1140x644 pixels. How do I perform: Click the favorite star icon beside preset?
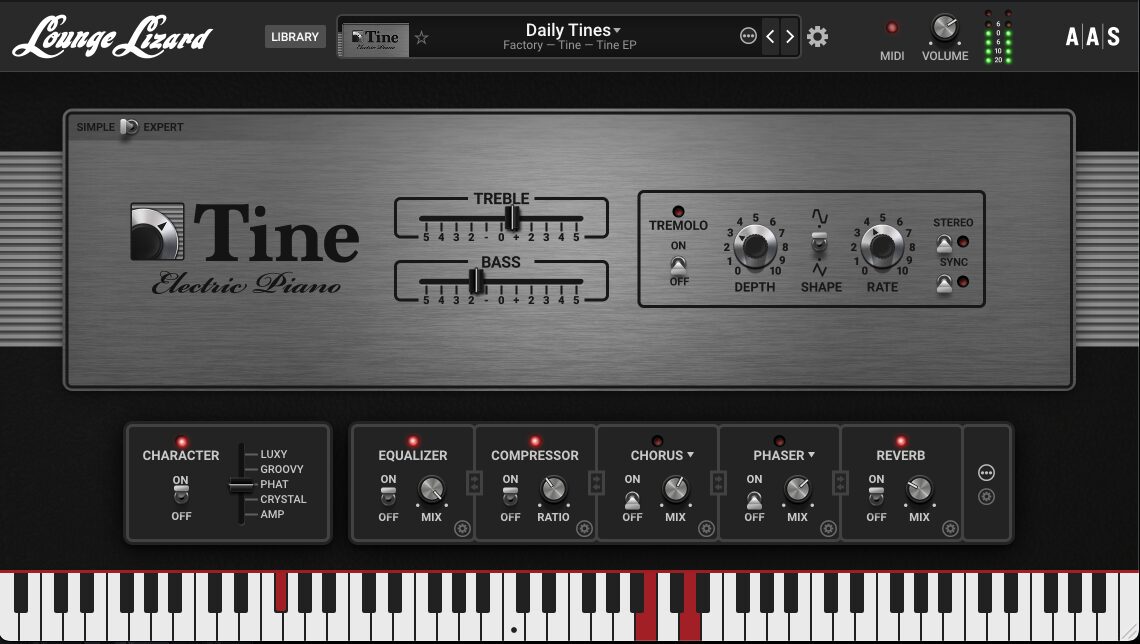pyautogui.click(x=421, y=38)
